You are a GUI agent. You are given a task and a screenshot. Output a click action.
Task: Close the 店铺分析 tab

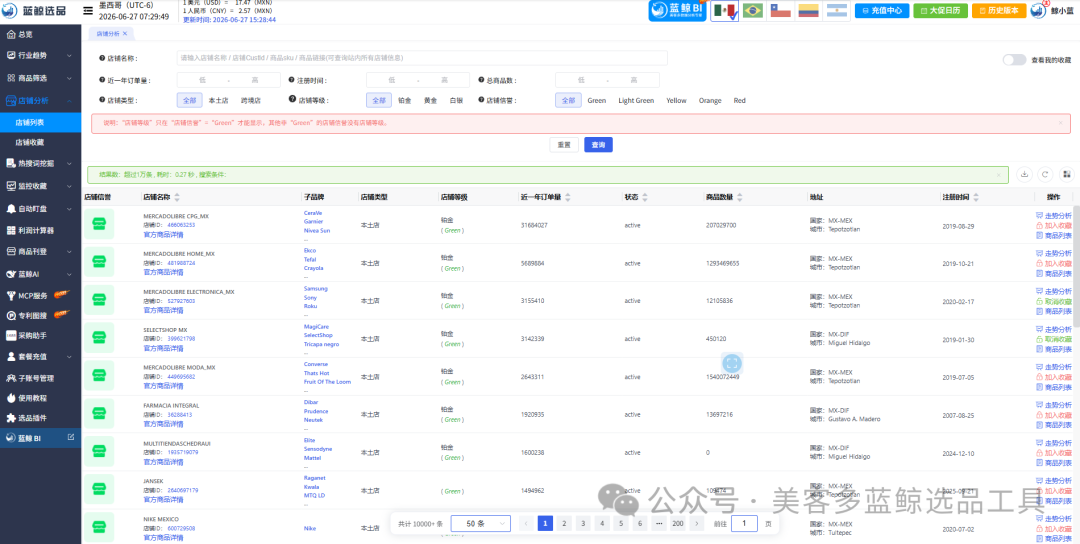(x=125, y=33)
